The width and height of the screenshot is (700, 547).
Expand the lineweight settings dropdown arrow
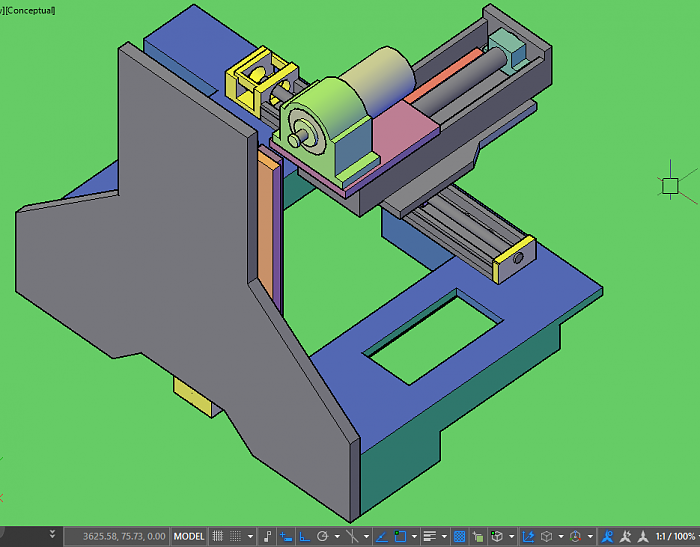(444, 536)
